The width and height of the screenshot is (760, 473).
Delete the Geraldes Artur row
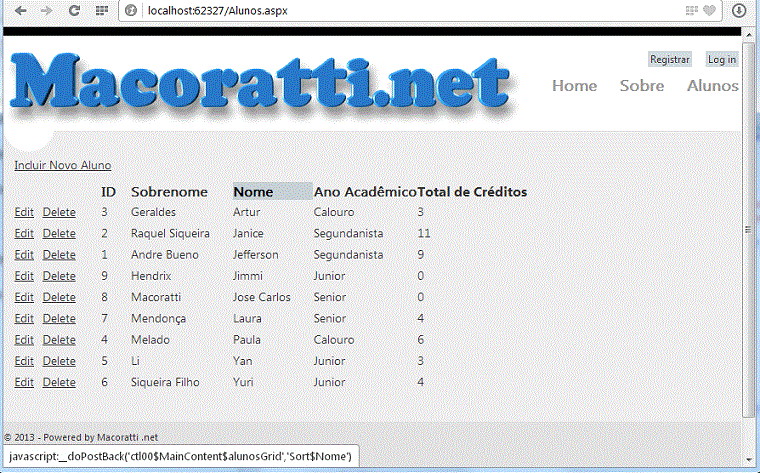(59, 212)
